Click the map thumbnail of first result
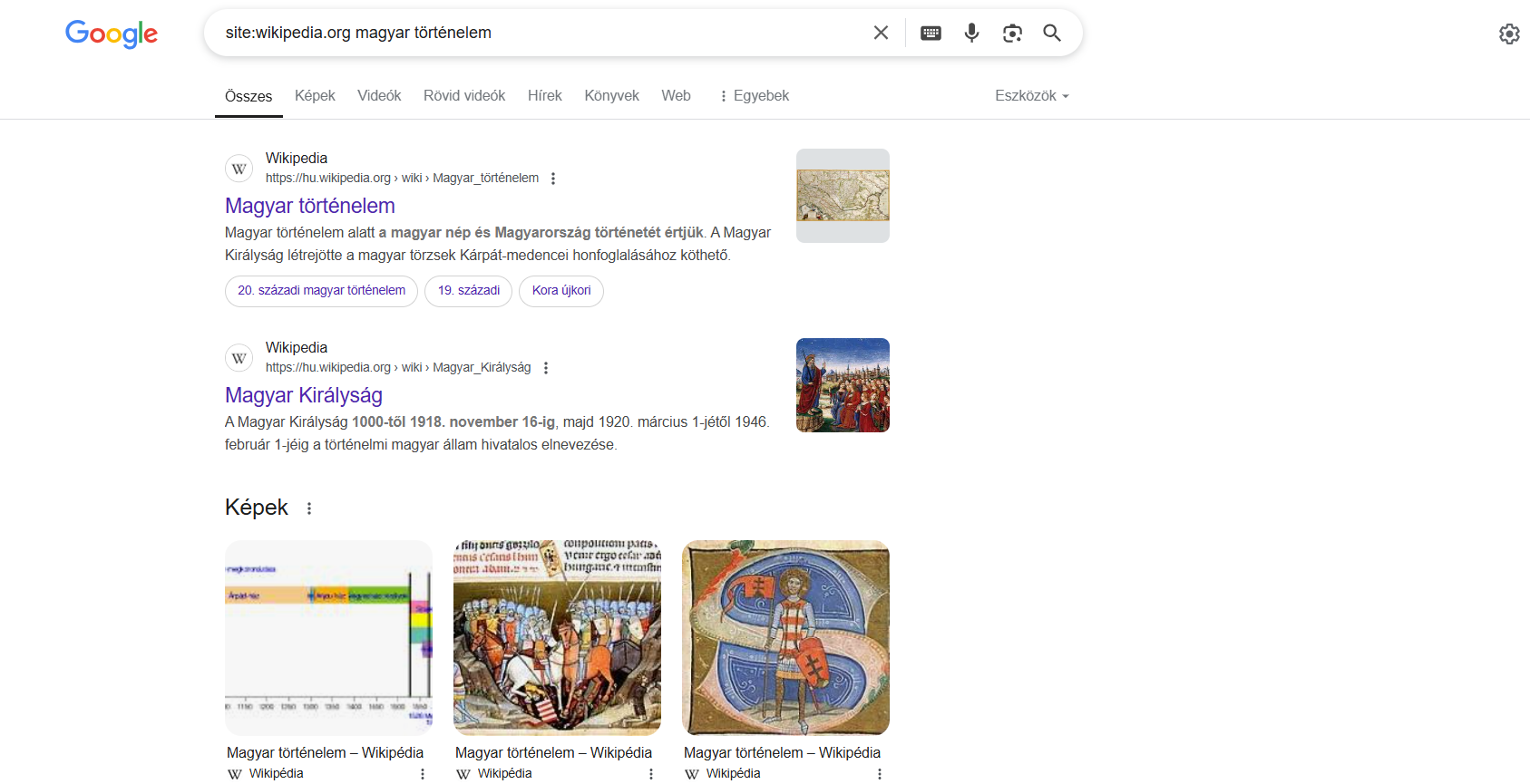1530x784 pixels. point(843,196)
